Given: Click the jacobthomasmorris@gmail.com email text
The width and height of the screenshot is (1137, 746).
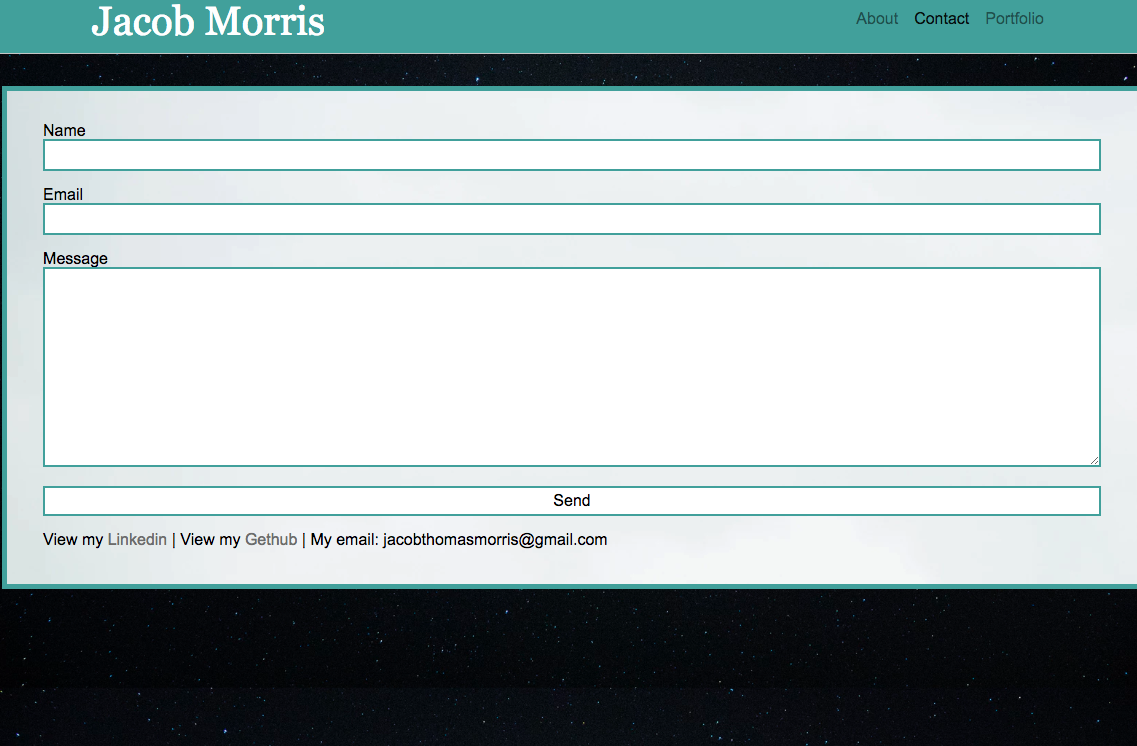Looking at the screenshot, I should pos(495,539).
